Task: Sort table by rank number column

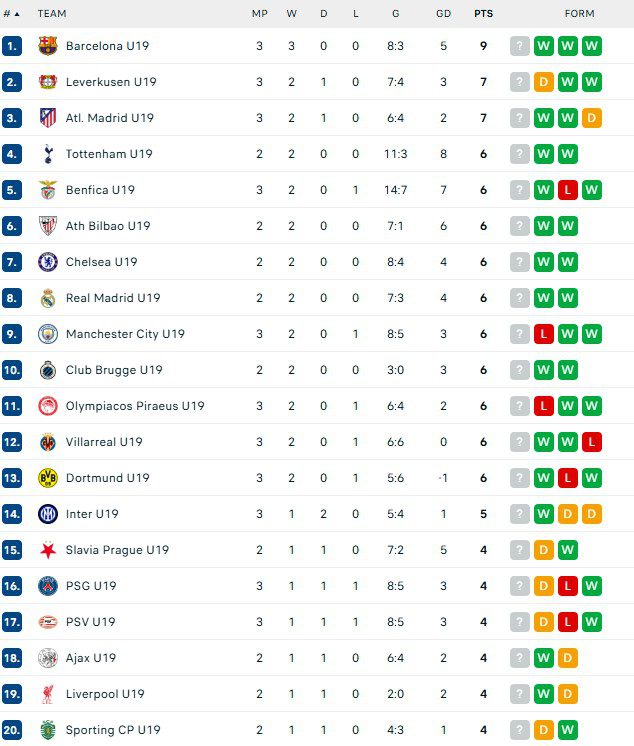Action: [x=12, y=14]
